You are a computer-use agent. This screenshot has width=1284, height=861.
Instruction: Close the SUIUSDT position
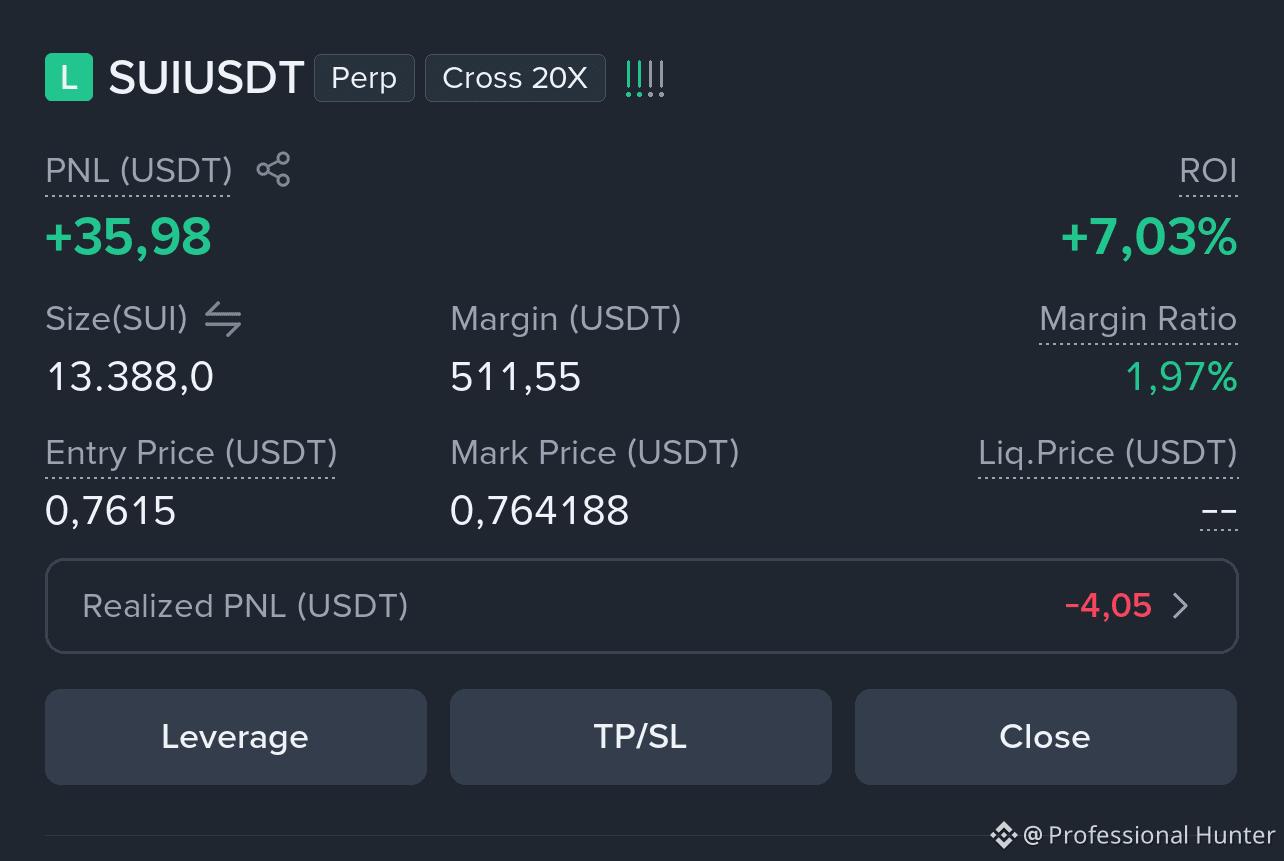coord(1046,737)
